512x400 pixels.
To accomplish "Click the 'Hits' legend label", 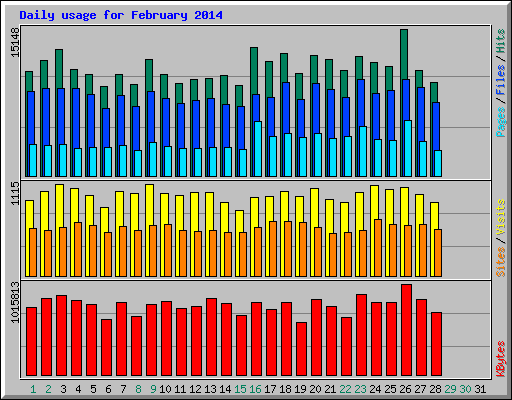I will click(x=501, y=41).
